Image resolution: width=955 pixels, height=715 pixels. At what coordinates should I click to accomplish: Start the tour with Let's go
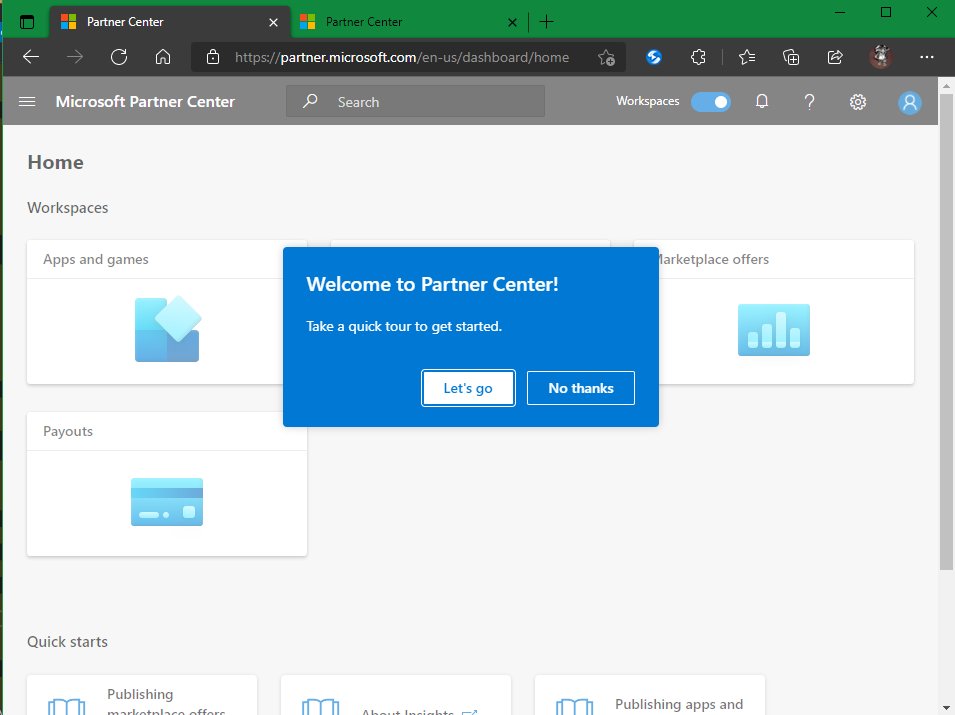click(468, 388)
